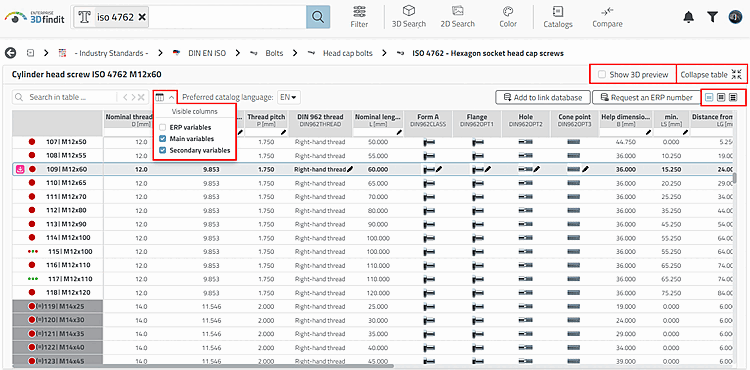The width and height of the screenshot is (750, 370).
Task: Go to Head cap bolts breadcrumb
Action: pos(348,53)
